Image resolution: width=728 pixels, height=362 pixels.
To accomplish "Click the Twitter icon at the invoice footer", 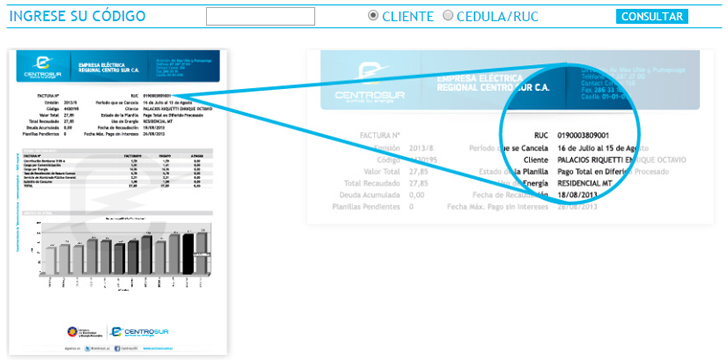I will click(x=87, y=349).
